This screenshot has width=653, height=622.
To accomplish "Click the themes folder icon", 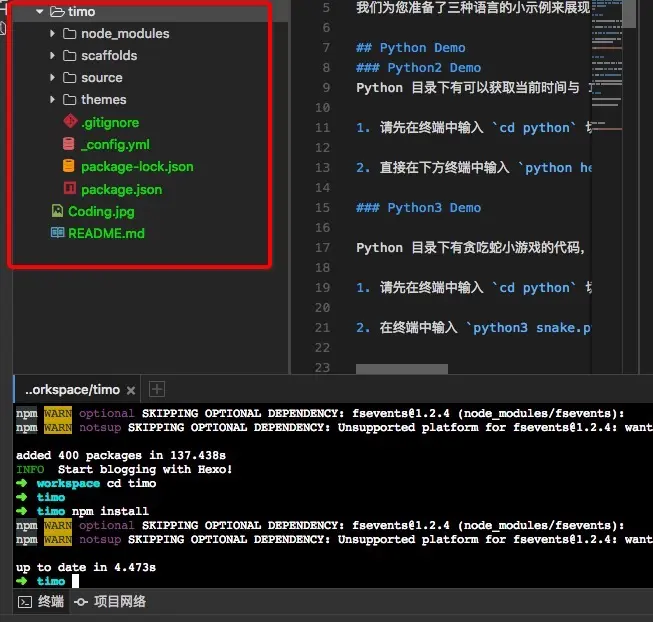I will [x=69, y=100].
